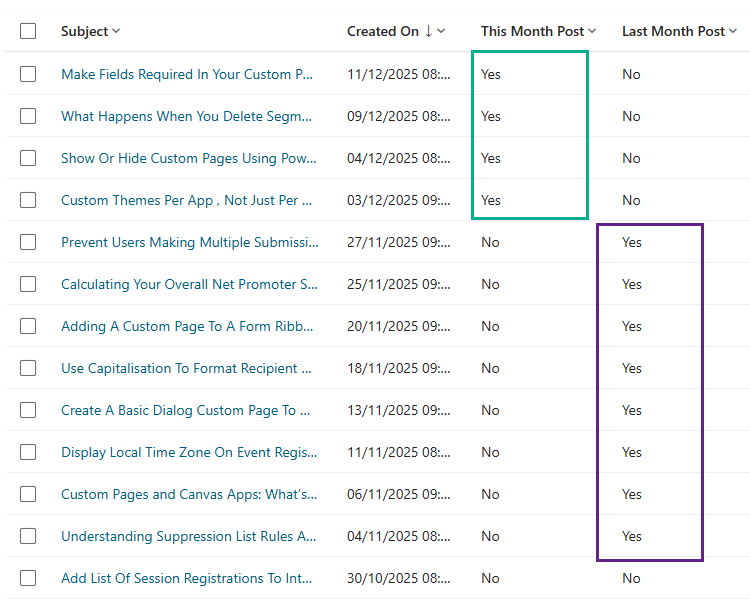Screen dimensions: 750x608
Task: Open 'Display Local Time Zone On Event Regis...'
Action: (x=189, y=452)
